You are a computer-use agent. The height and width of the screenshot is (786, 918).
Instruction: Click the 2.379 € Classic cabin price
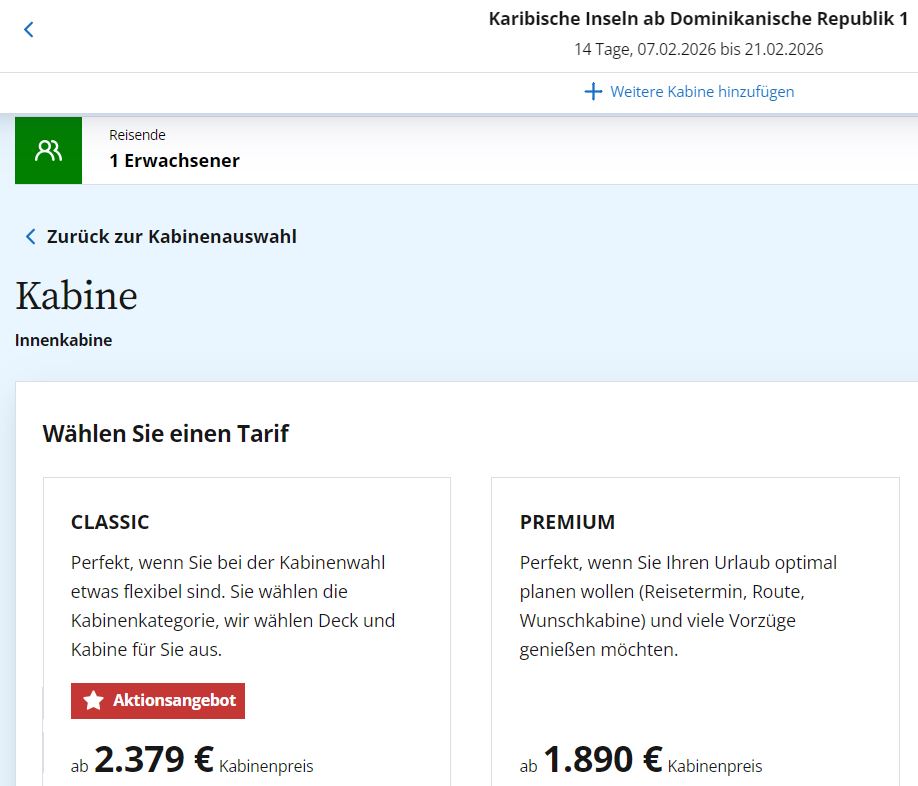coord(154,759)
